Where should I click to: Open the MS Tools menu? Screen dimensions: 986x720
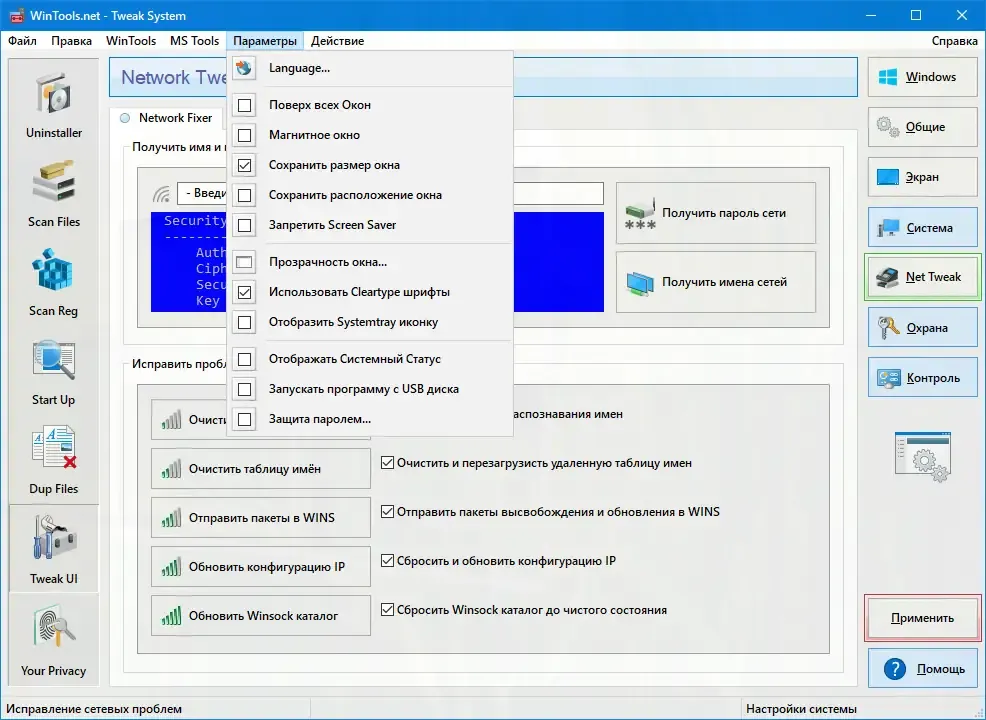point(194,41)
